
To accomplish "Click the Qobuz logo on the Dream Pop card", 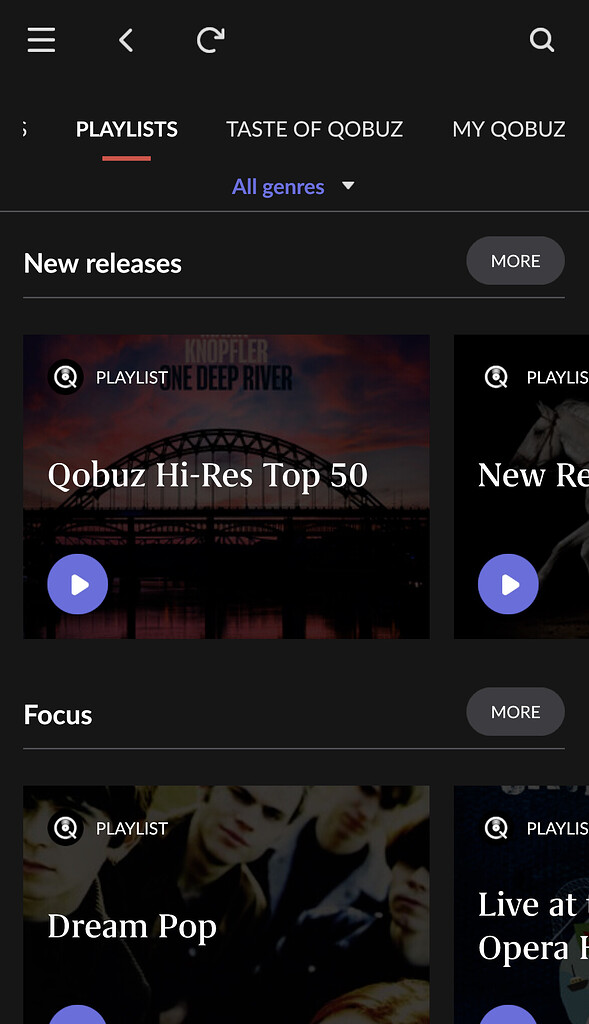I will 65,828.
